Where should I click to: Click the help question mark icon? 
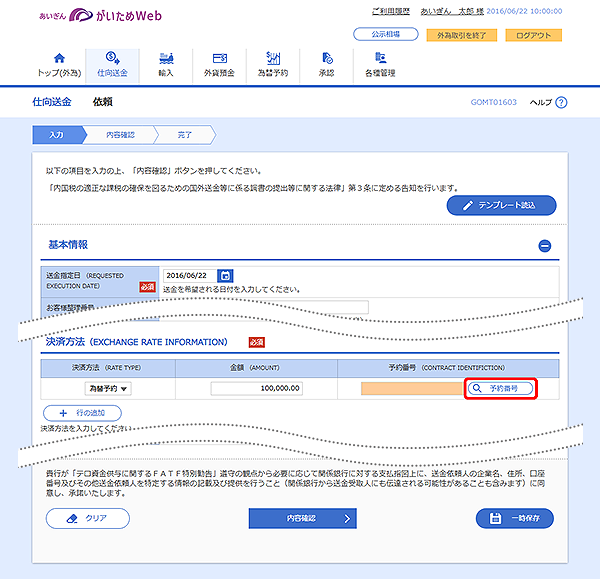561,102
